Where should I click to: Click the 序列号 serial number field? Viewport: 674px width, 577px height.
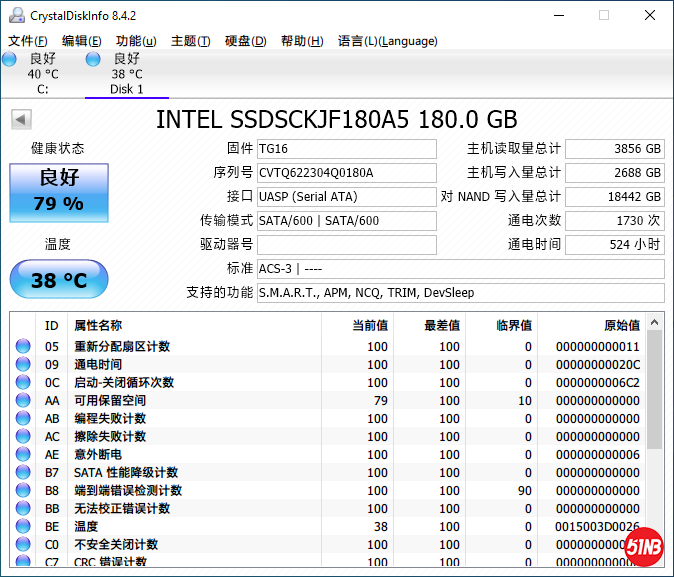[346, 173]
